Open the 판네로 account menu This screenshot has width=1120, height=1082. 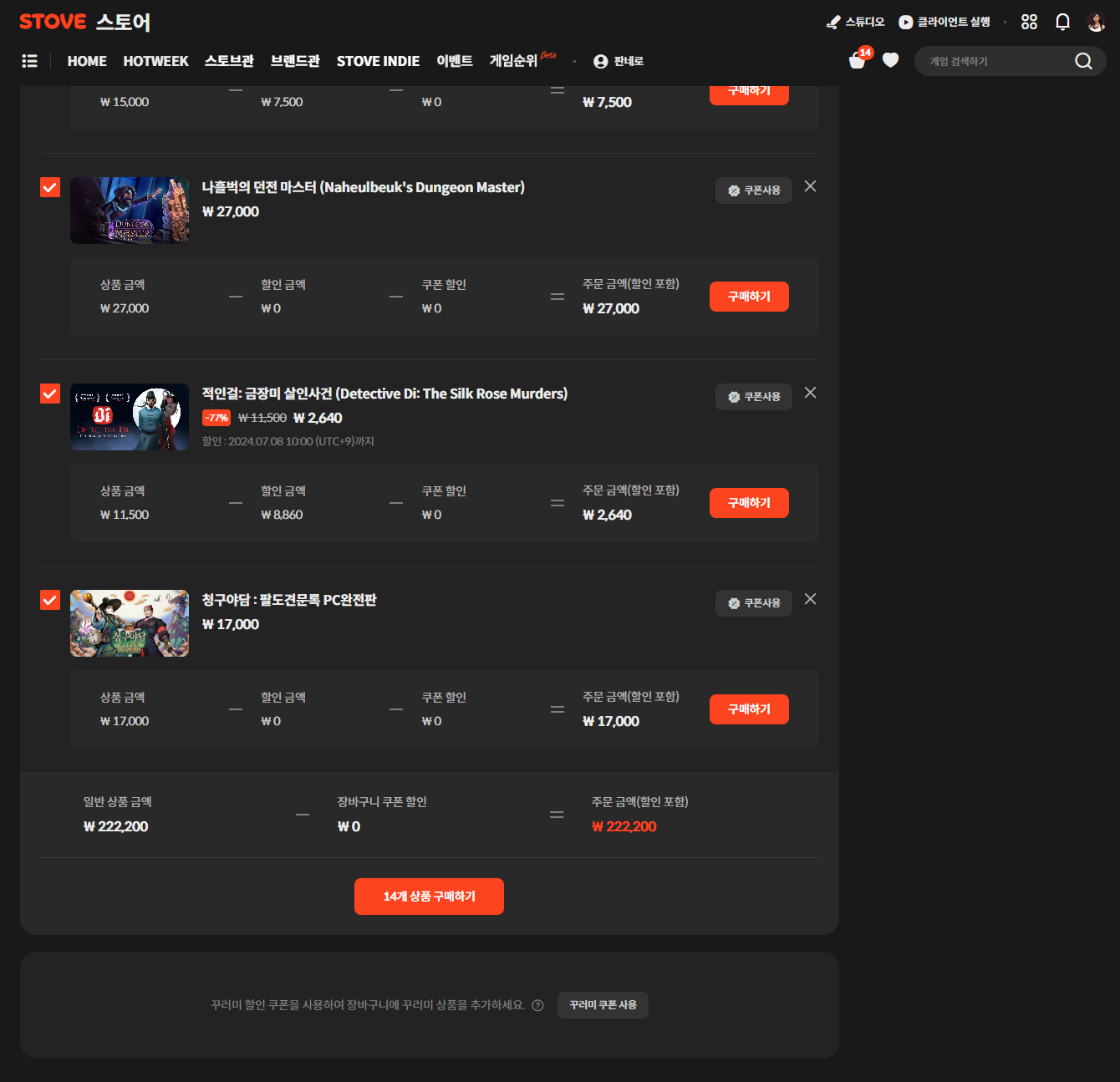[x=619, y=61]
